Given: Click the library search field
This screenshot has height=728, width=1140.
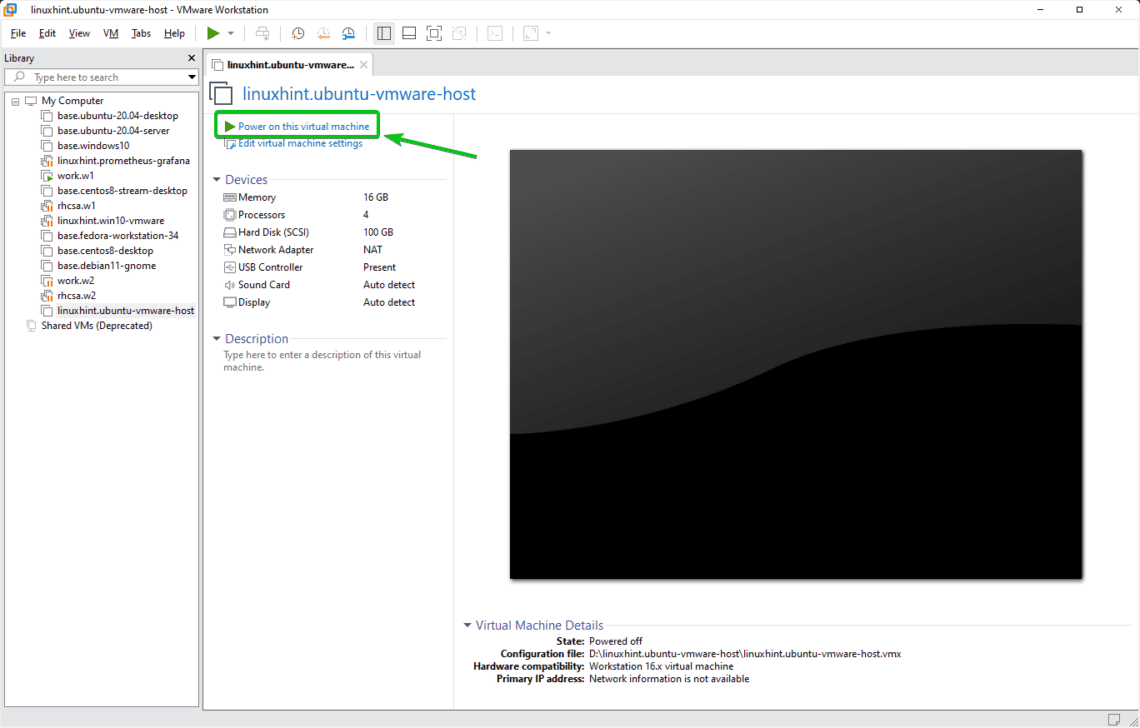Looking at the screenshot, I should (100, 77).
